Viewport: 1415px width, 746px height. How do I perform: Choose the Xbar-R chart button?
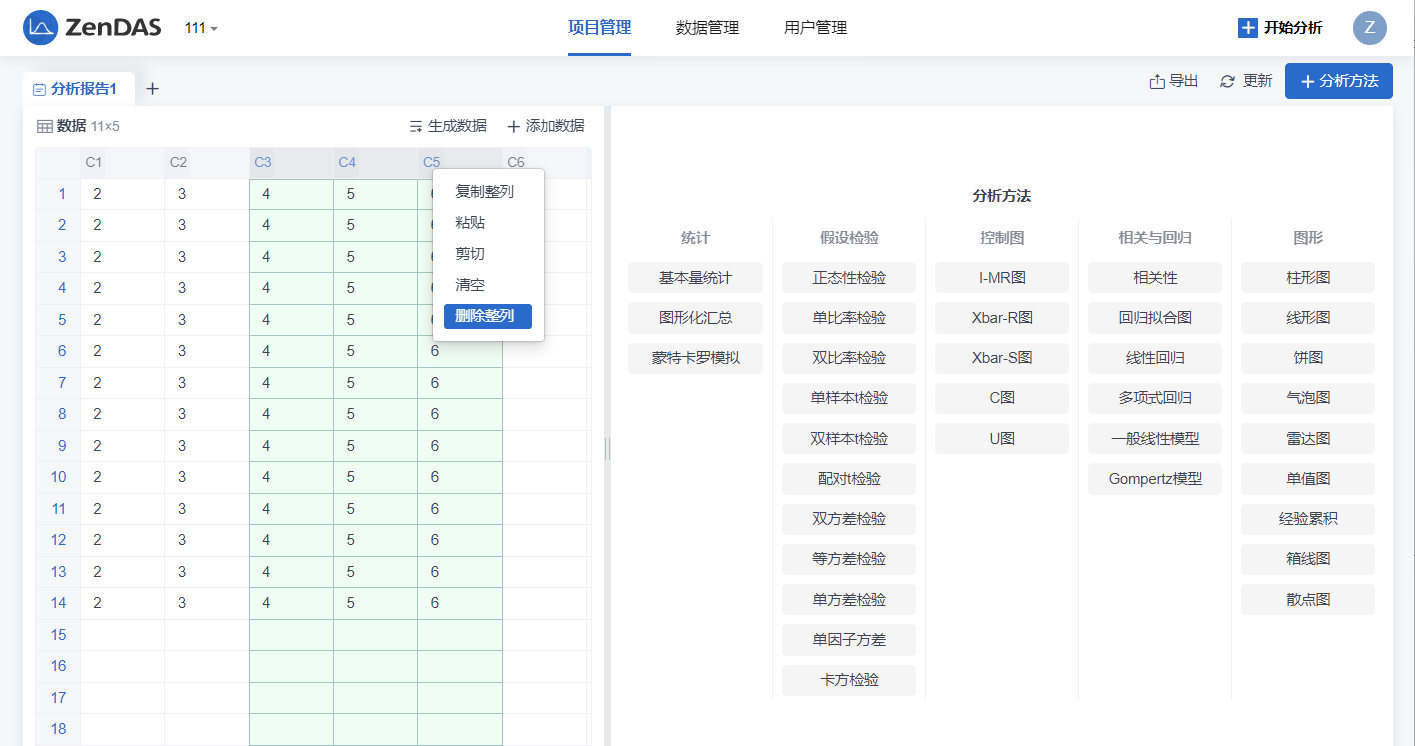tap(1001, 317)
